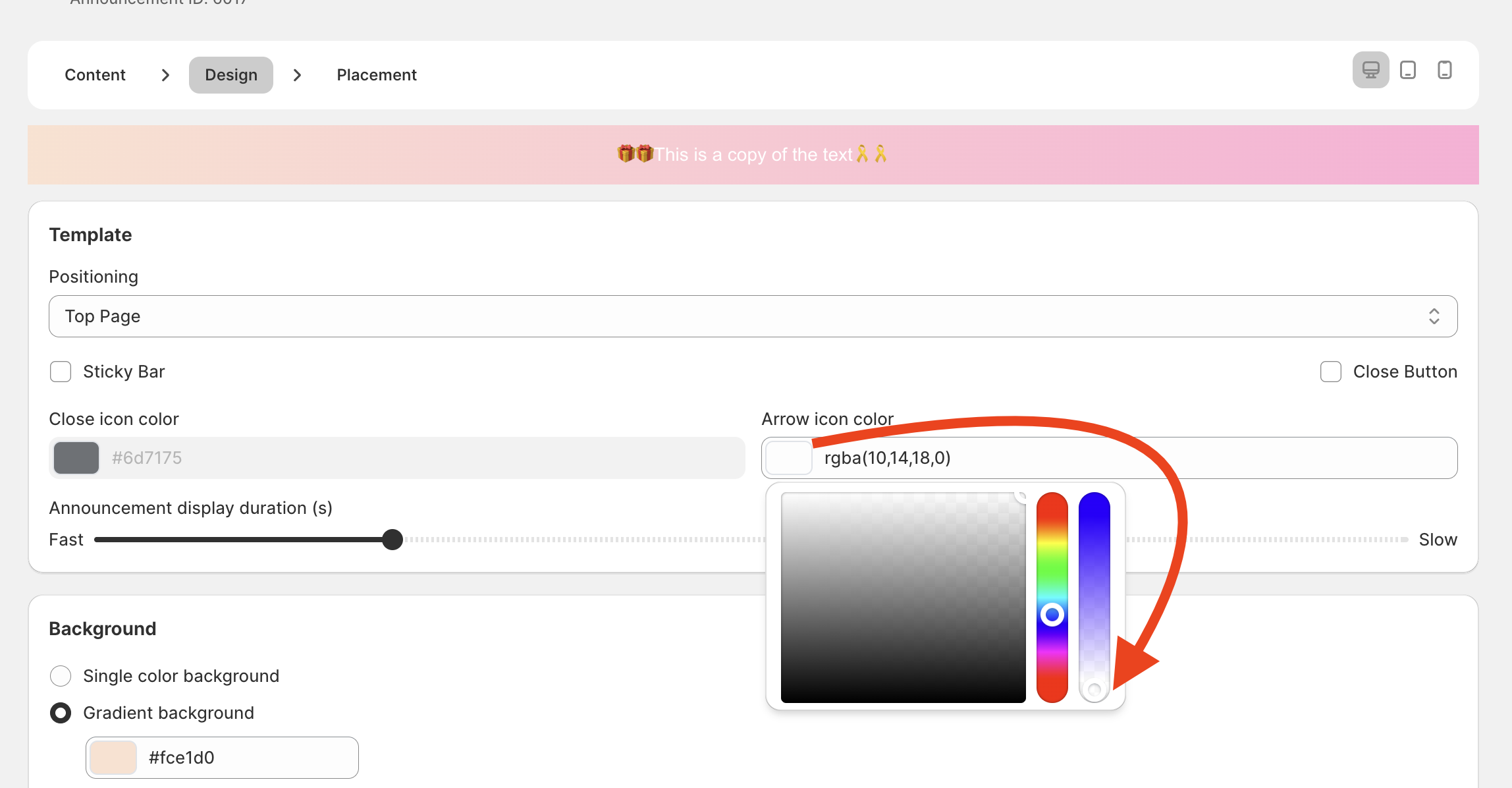Select Single color background option
This screenshot has width=1512, height=788.
tap(61, 676)
